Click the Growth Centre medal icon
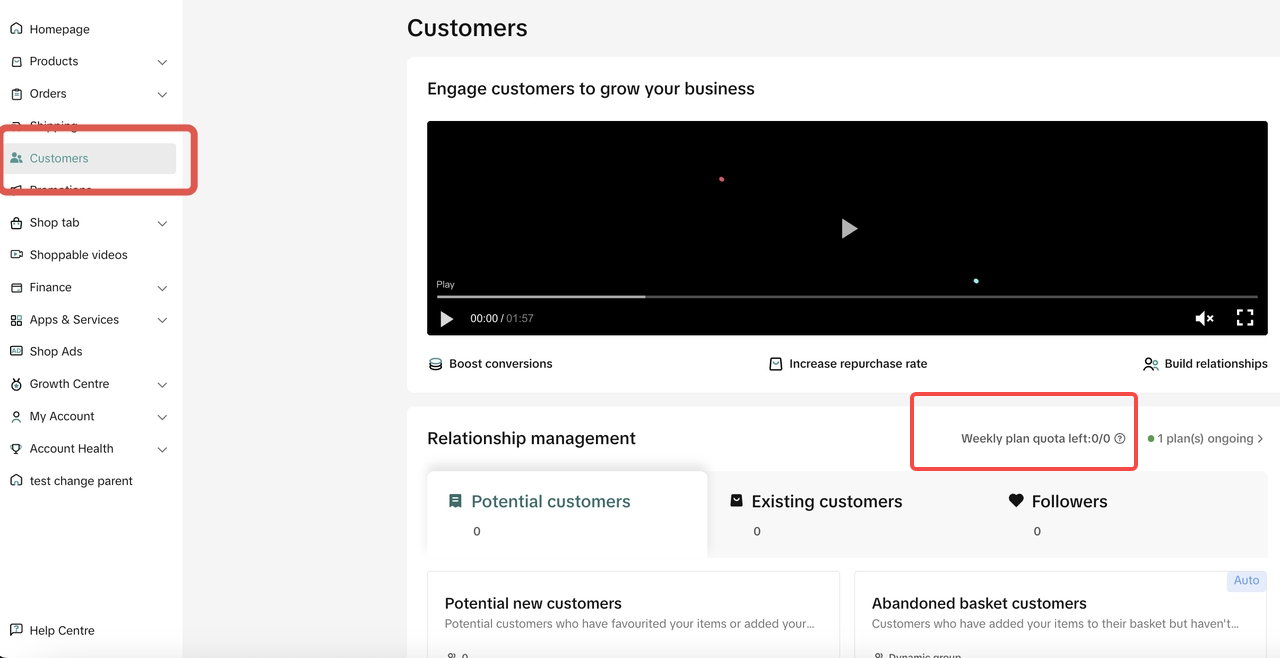This screenshot has height=658, width=1280. point(16,384)
